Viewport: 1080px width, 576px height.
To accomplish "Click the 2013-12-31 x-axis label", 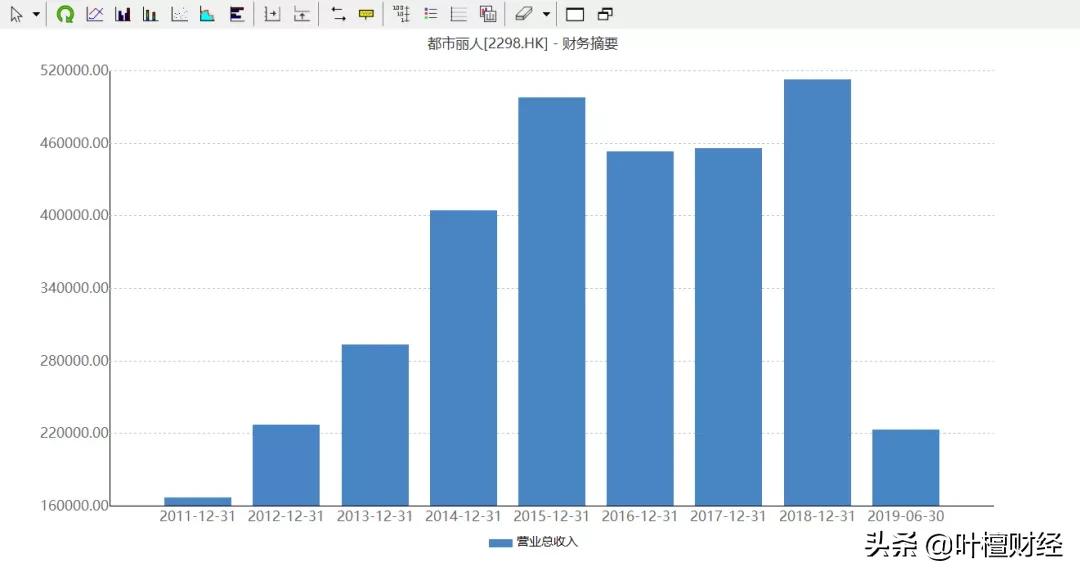I will (x=375, y=516).
